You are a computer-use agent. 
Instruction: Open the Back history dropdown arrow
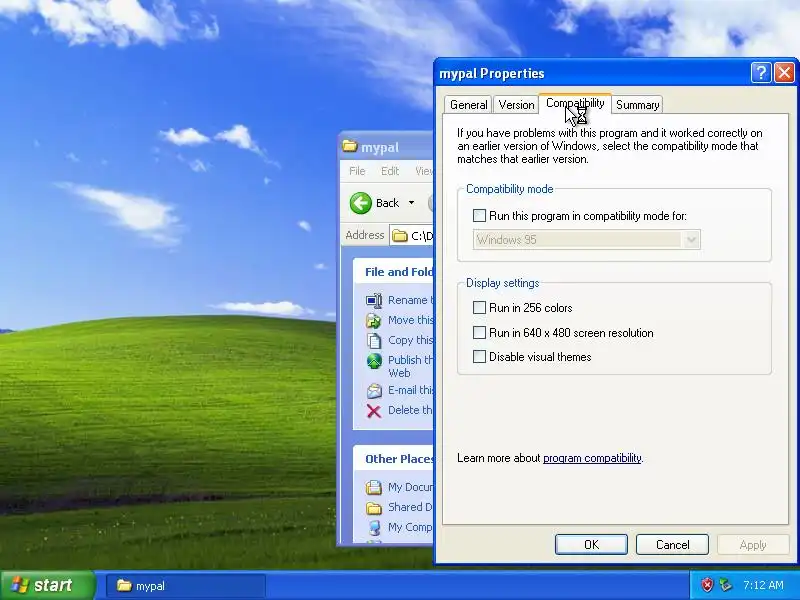coord(411,203)
